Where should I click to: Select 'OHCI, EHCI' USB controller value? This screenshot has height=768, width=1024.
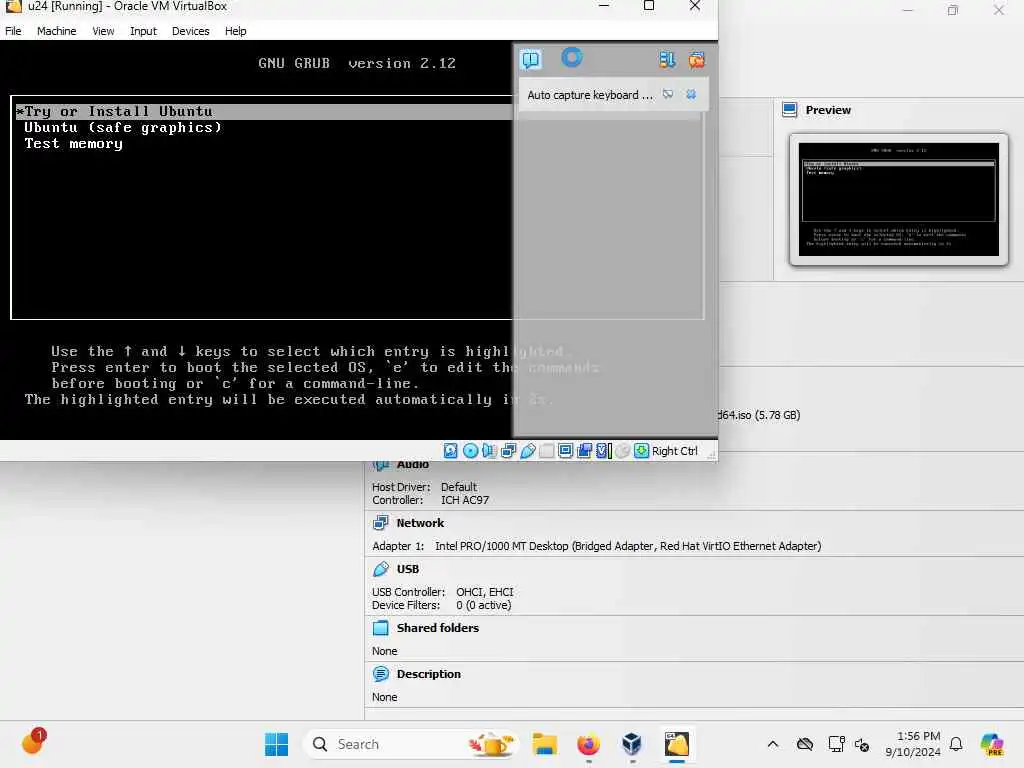485,592
